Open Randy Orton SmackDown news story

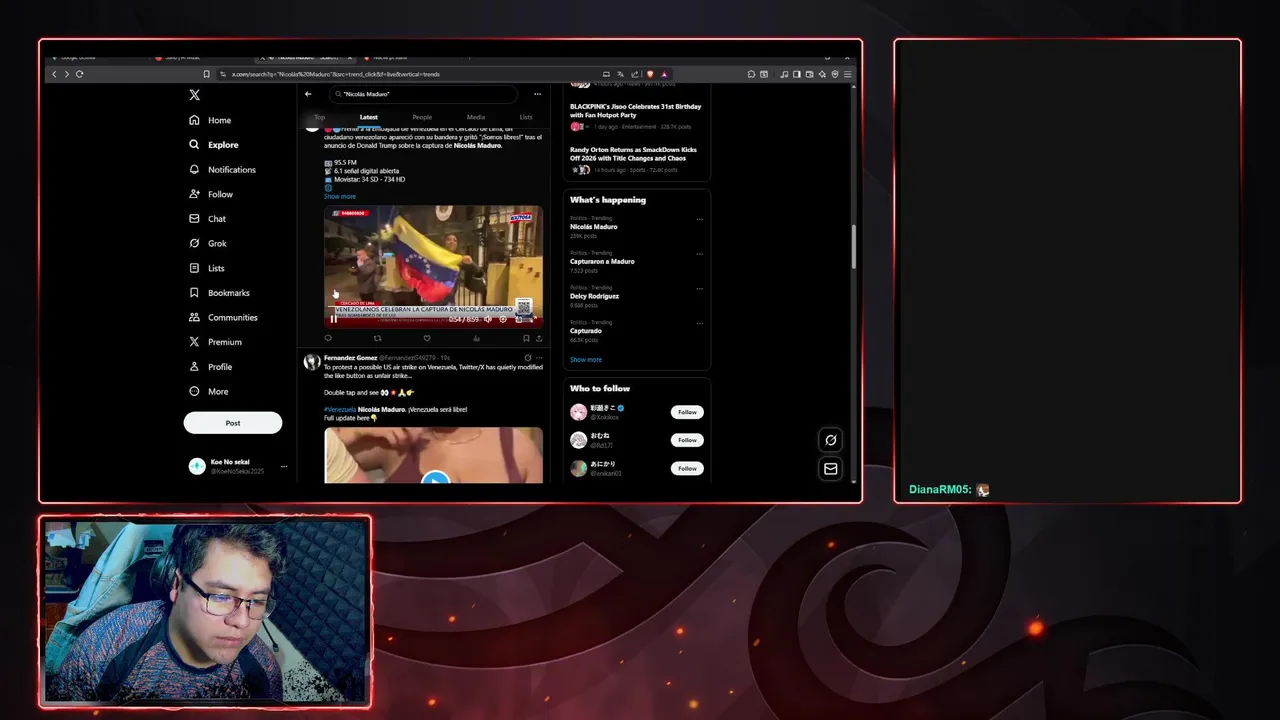pos(636,159)
